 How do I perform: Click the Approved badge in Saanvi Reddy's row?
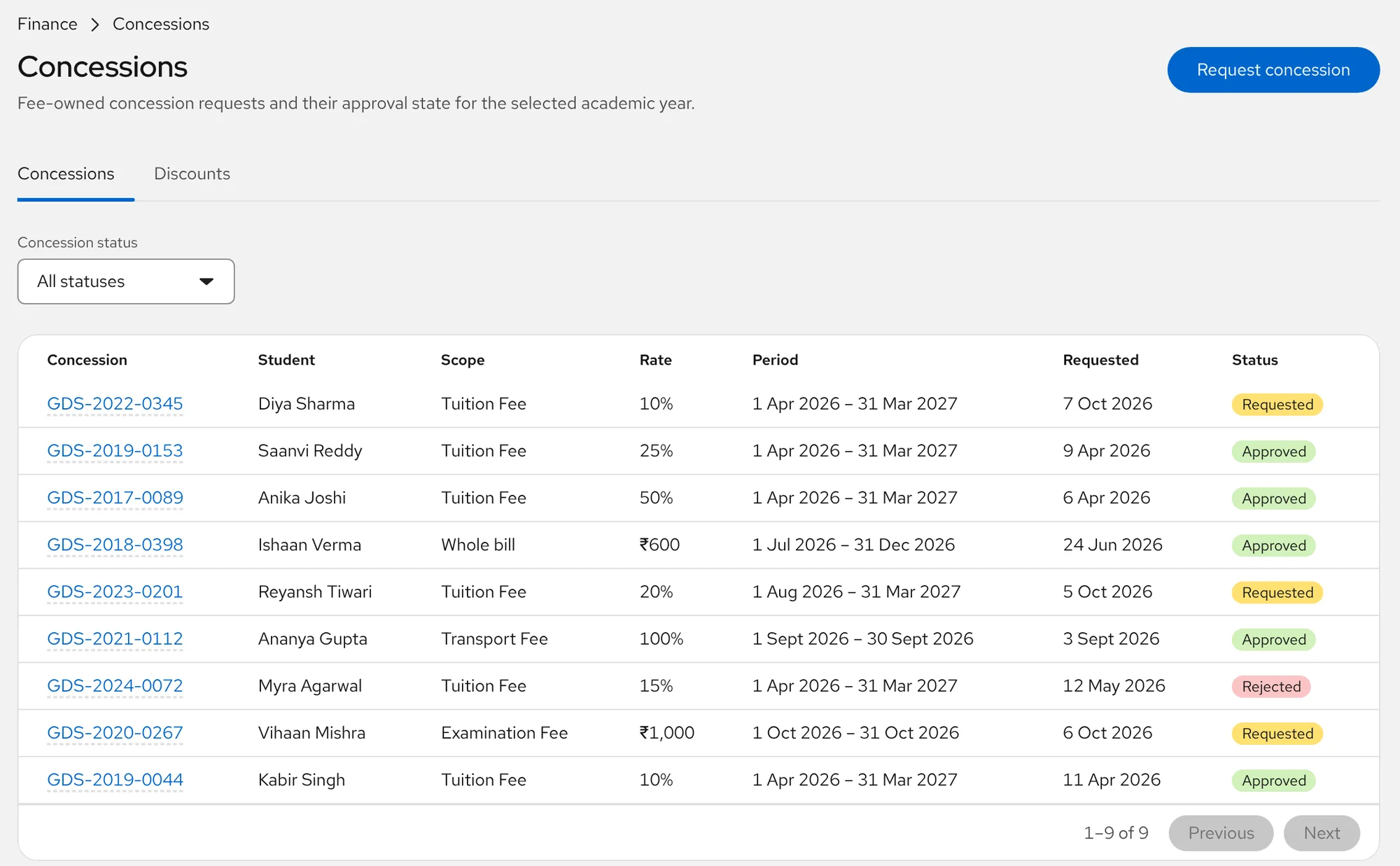pos(1274,452)
